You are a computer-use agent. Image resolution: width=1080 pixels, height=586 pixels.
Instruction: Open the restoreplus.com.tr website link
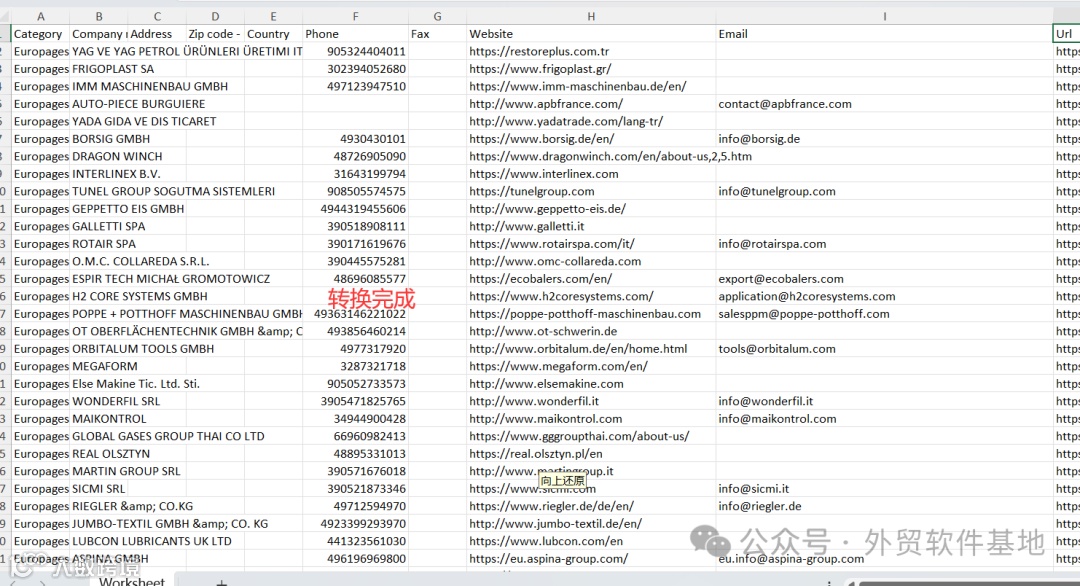(542, 51)
